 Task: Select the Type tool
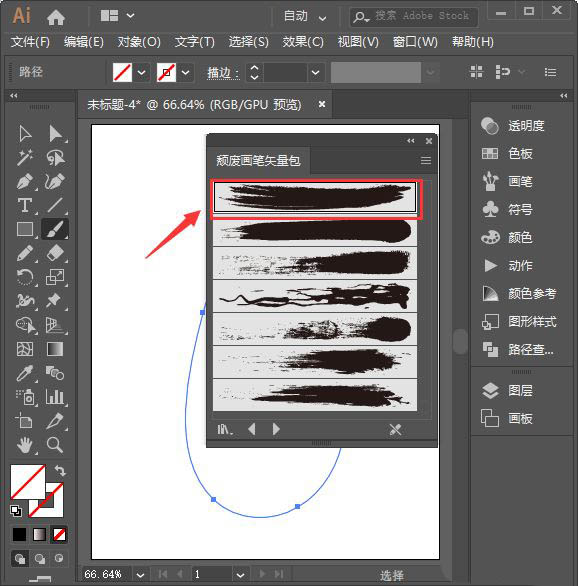[25, 205]
